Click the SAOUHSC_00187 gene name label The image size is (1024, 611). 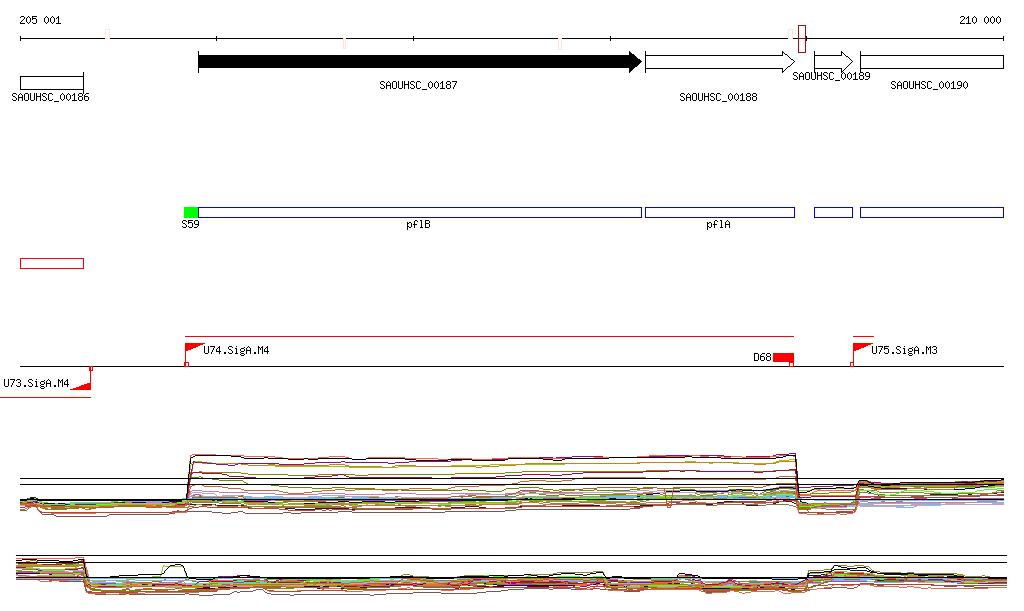tap(418, 85)
